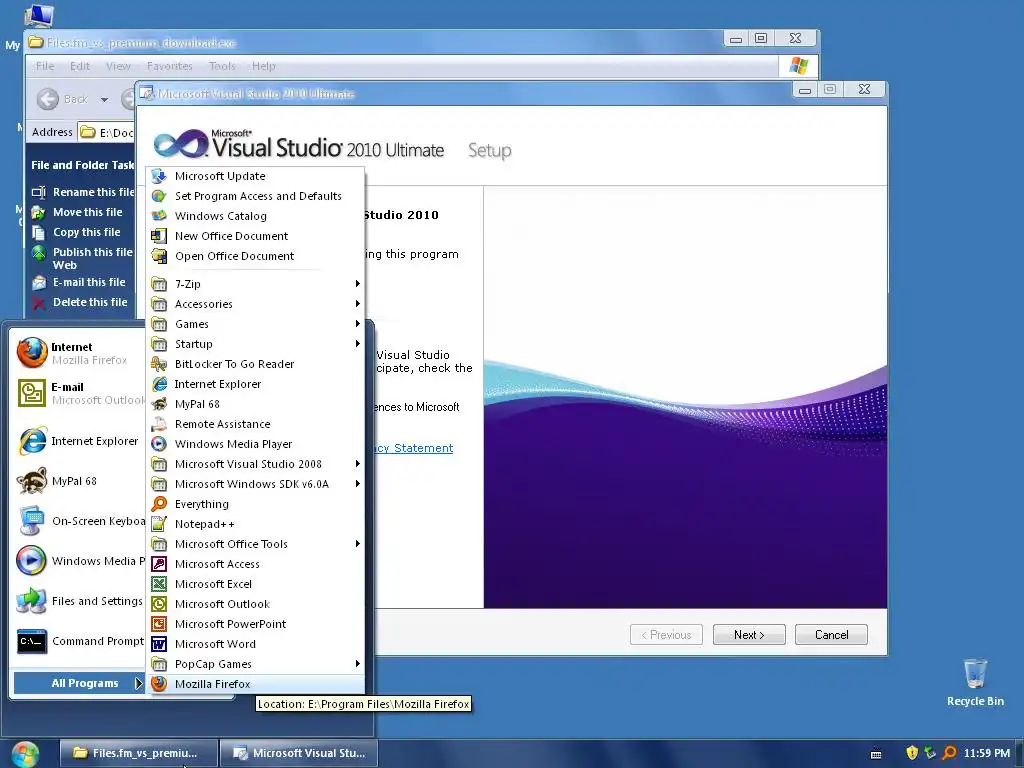Click Back button in Explorer window
Image resolution: width=1024 pixels, height=768 pixels.
tap(63, 99)
